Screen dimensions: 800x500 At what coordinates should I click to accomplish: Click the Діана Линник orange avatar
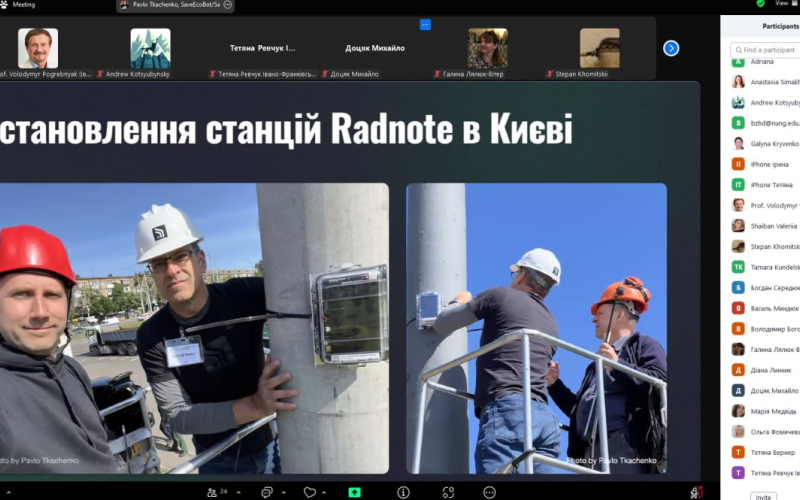click(x=738, y=370)
